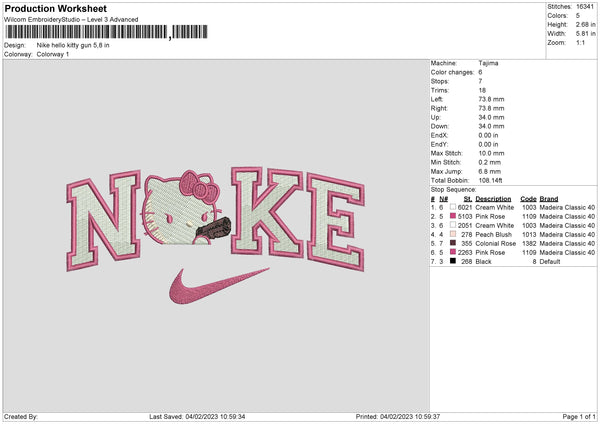600x424 pixels.
Task: Click "Pink Rose" description in row 2
Action: pos(490,216)
